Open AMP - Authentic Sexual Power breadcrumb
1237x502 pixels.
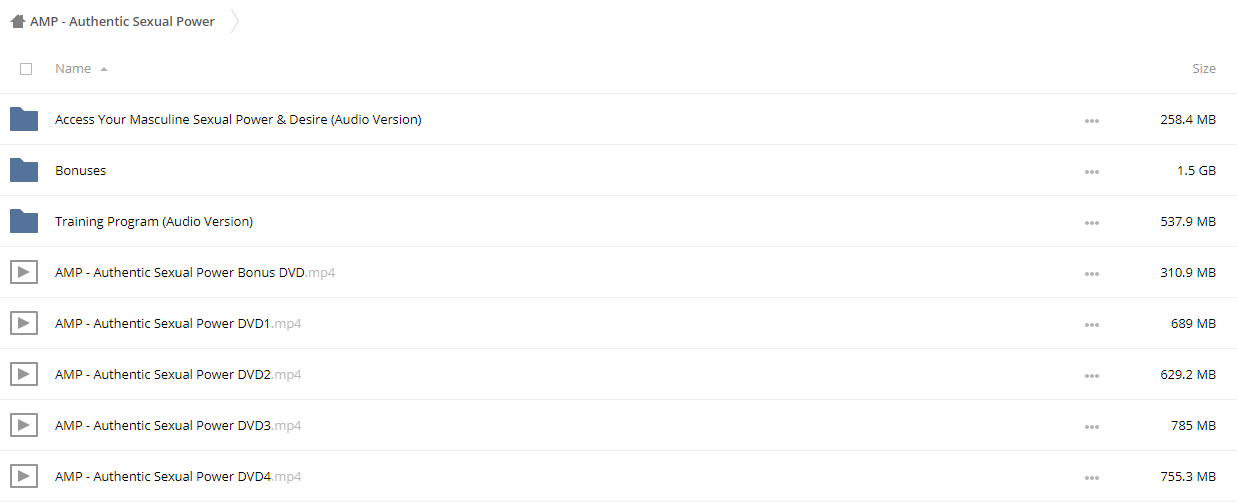point(122,21)
